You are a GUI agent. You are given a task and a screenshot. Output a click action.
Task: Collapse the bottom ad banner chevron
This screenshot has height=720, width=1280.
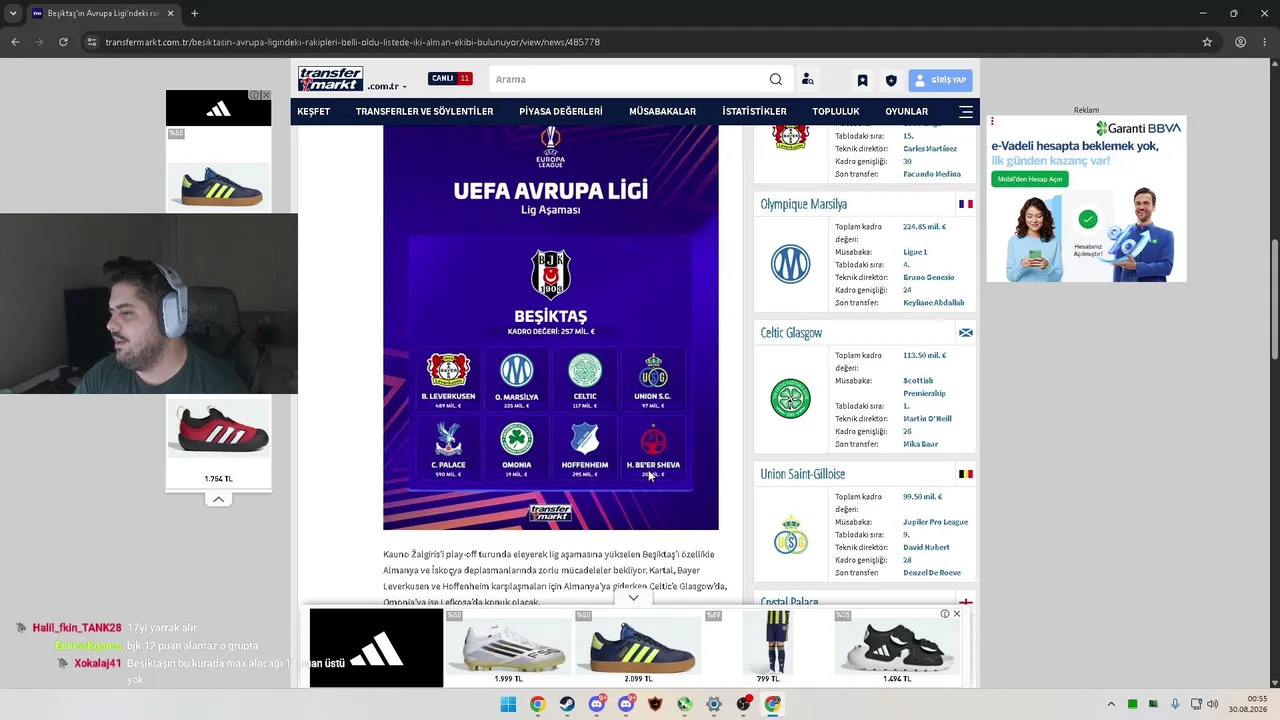click(x=633, y=598)
